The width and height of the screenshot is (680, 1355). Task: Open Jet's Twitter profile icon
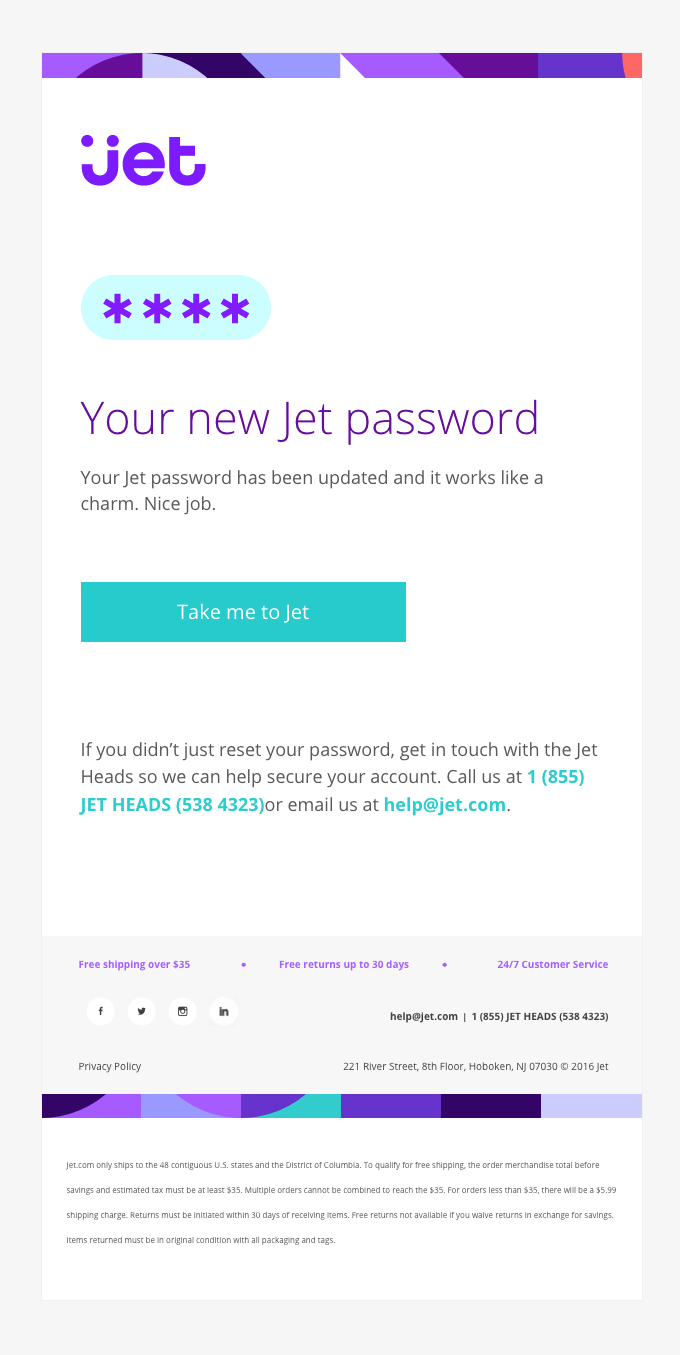click(x=142, y=1011)
